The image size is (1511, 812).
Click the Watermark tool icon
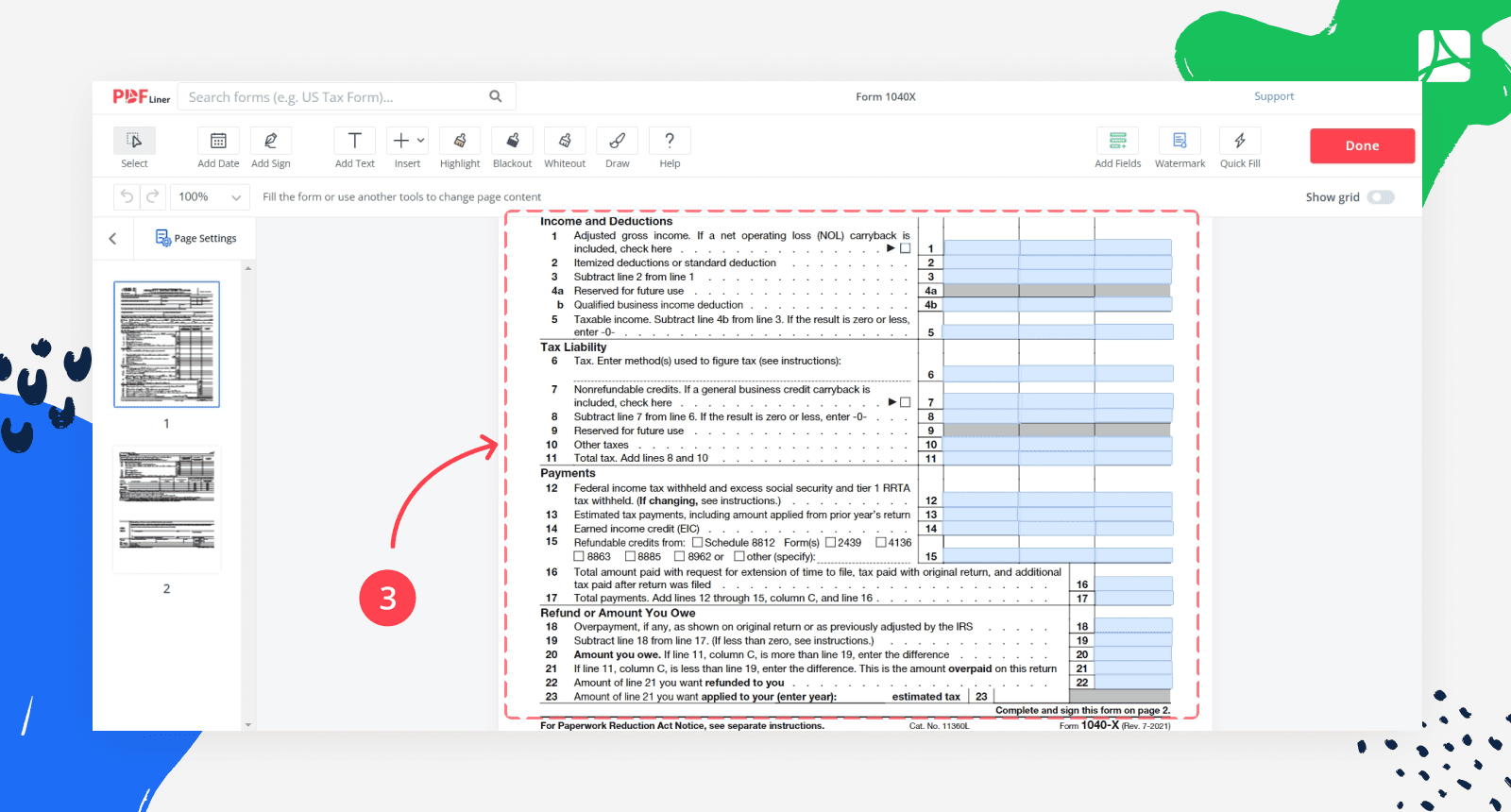tap(1180, 141)
